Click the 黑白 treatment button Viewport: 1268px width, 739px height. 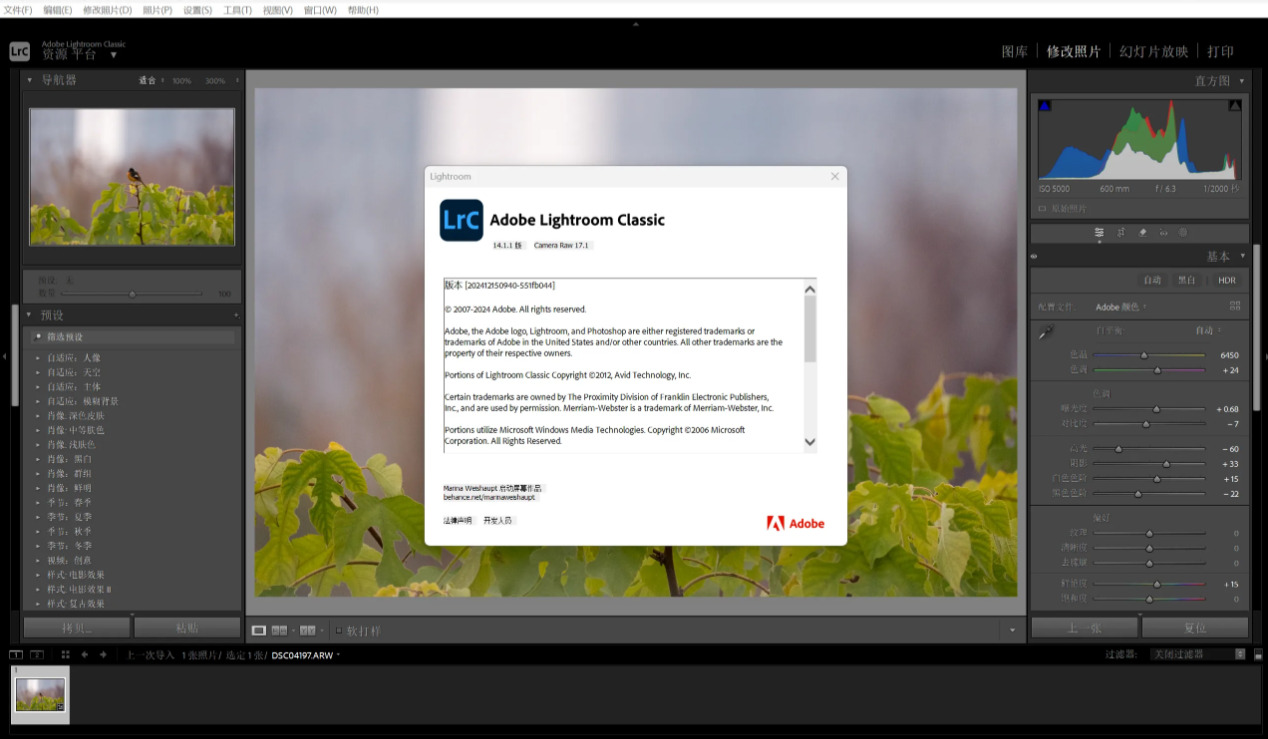click(1186, 281)
